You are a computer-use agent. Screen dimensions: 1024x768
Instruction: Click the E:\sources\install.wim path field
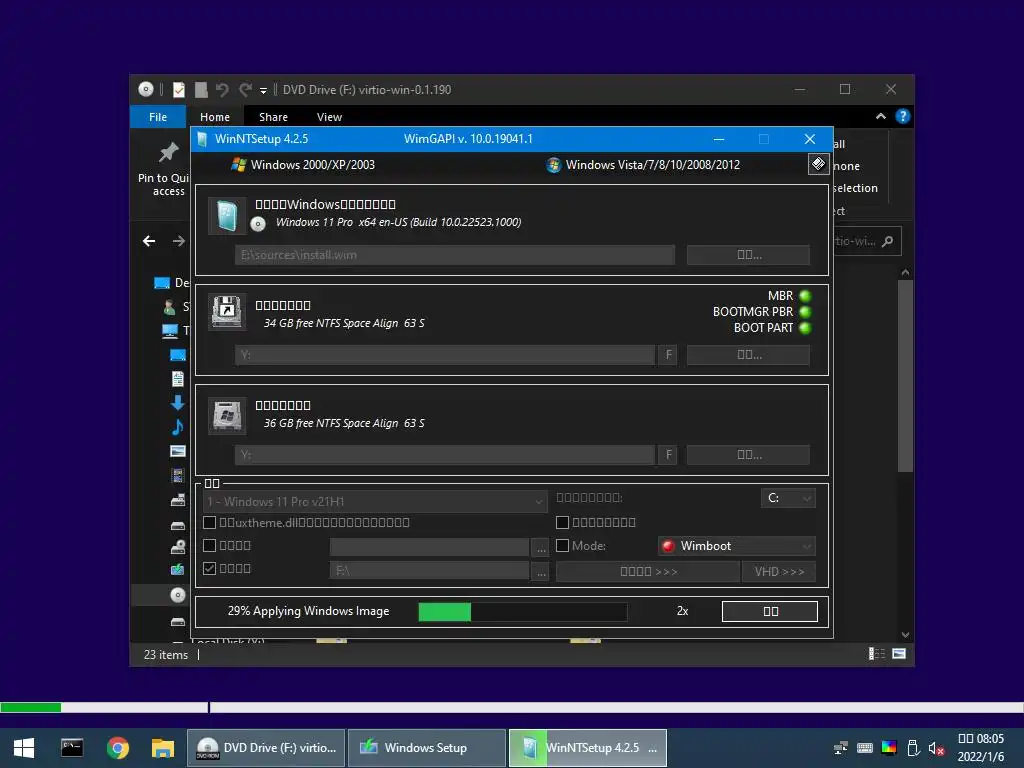pyautogui.click(x=455, y=255)
